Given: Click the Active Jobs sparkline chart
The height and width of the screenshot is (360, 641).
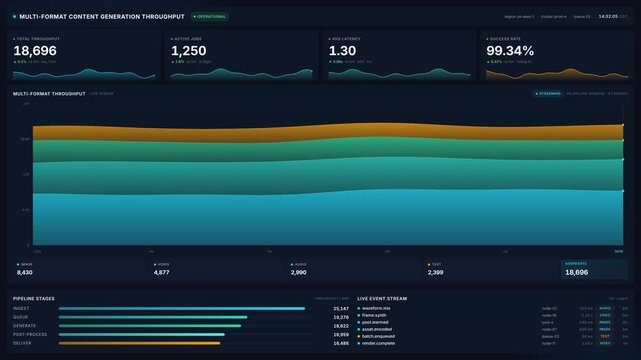Looking at the screenshot, I should point(242,74).
